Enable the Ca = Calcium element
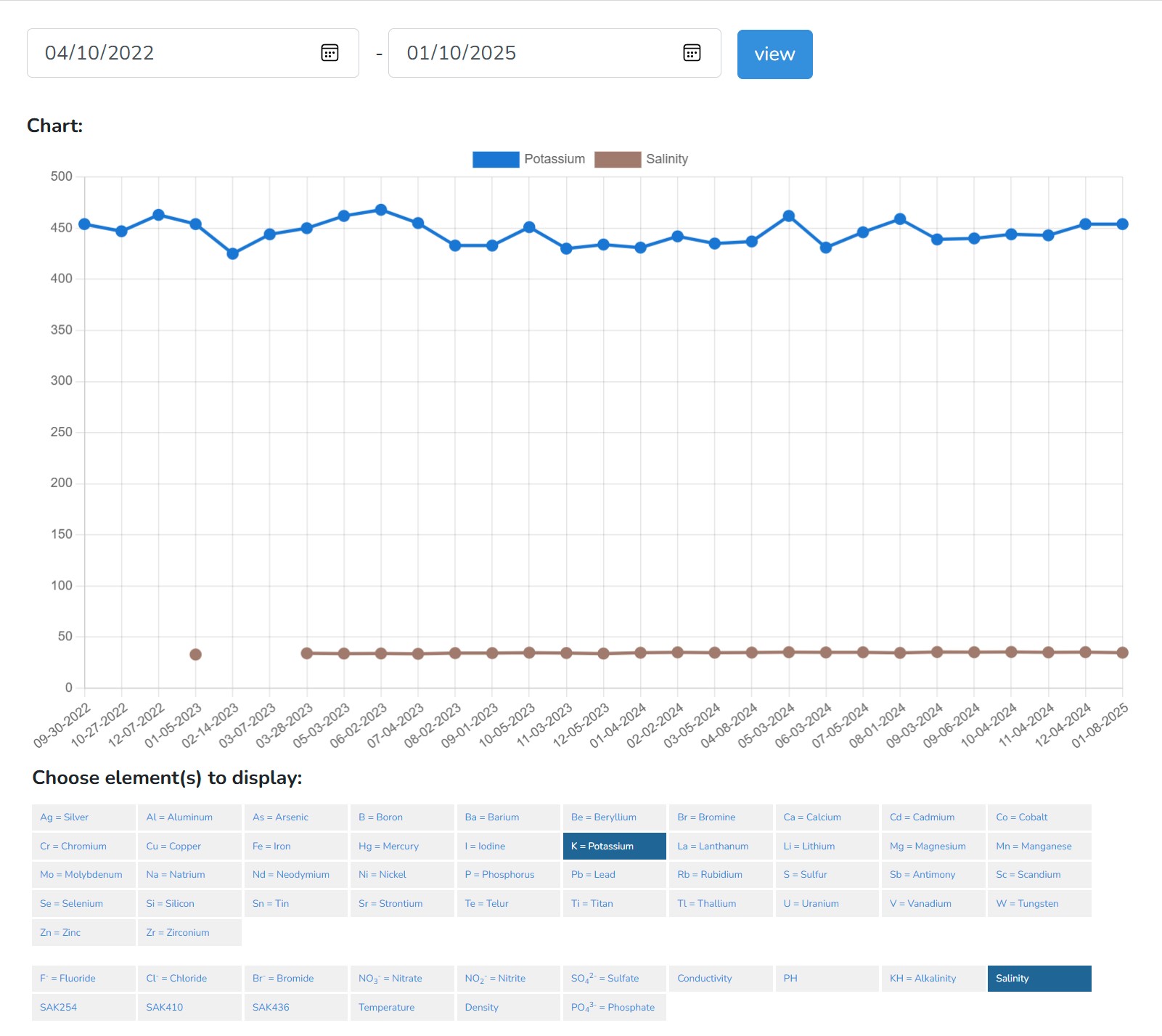 (827, 817)
